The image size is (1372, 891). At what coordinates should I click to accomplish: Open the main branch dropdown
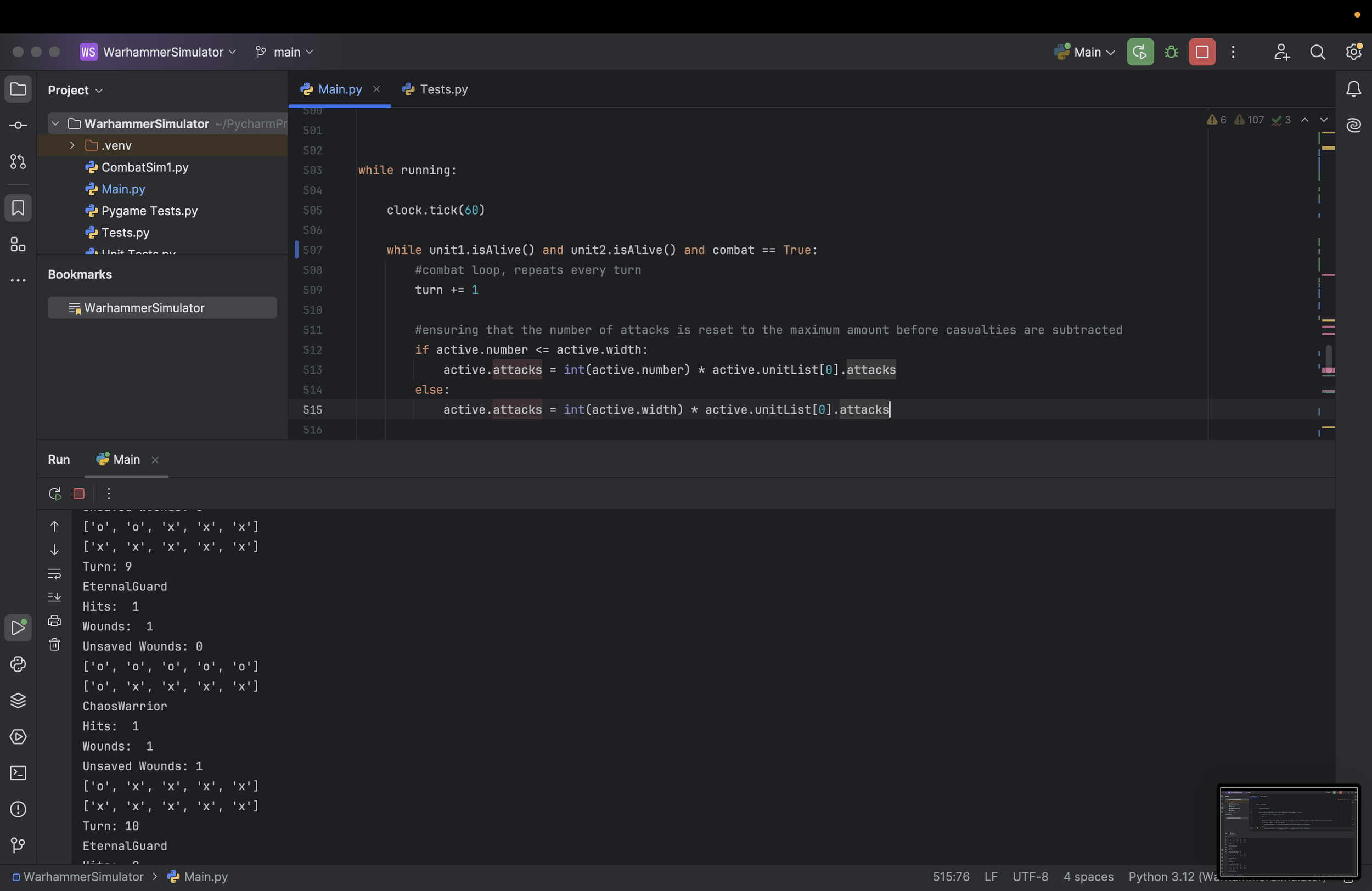pyautogui.click(x=285, y=52)
